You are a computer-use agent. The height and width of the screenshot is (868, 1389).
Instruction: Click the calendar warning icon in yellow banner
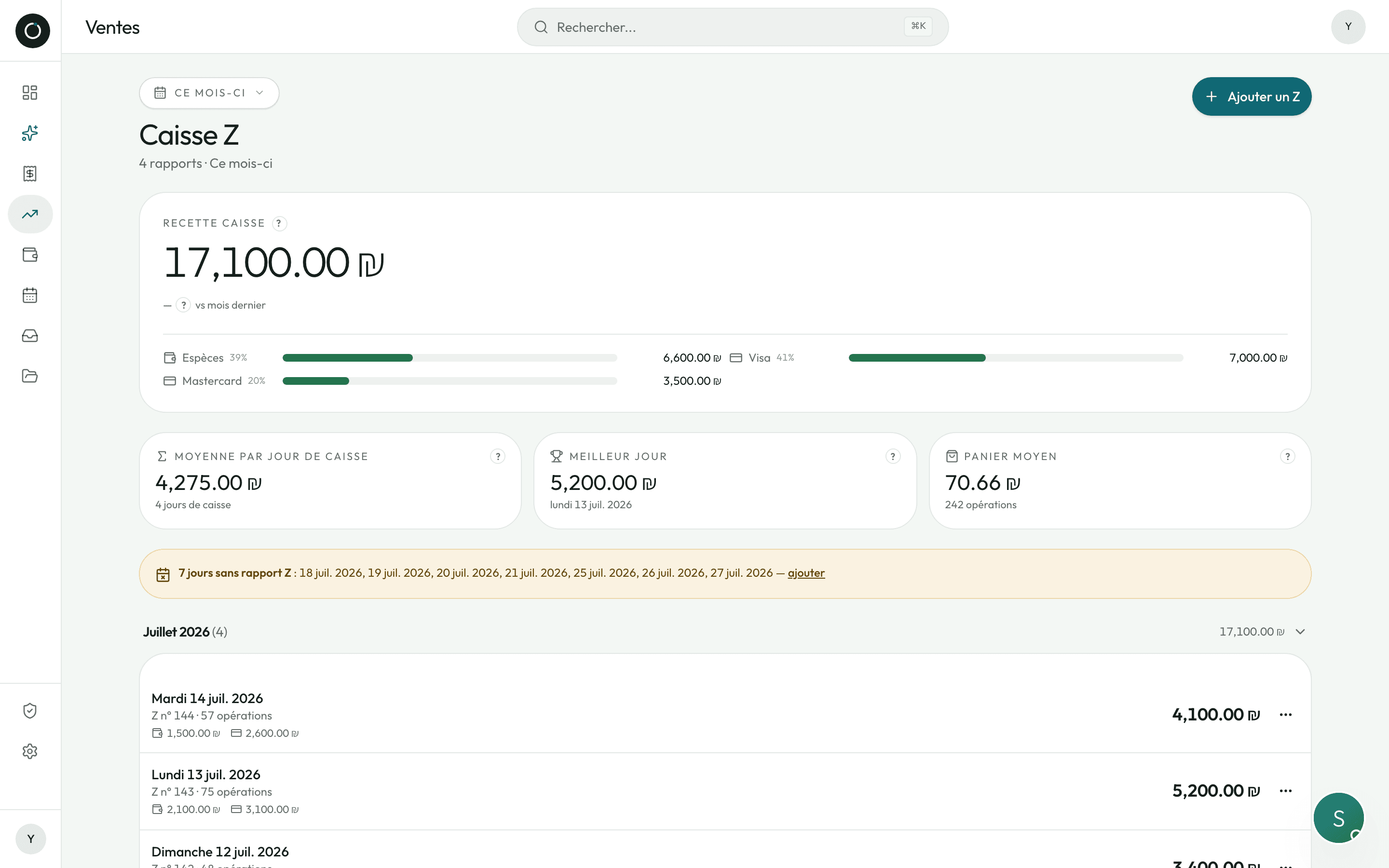pyautogui.click(x=163, y=574)
